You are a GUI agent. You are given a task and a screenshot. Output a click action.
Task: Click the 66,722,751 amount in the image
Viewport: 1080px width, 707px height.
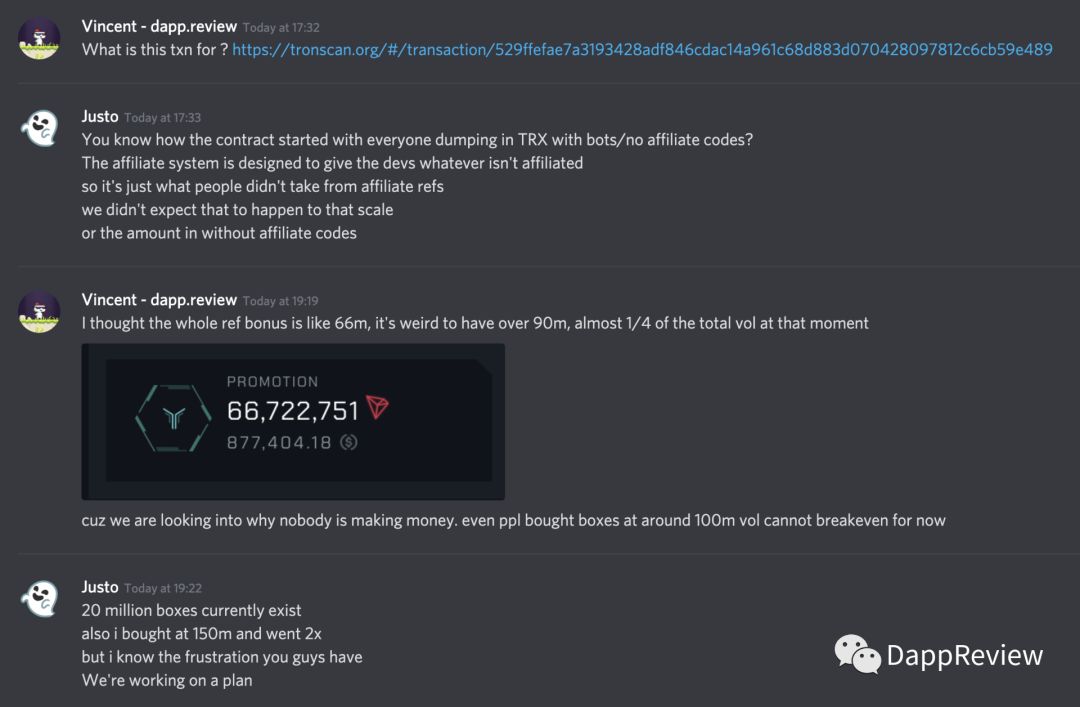(293, 411)
